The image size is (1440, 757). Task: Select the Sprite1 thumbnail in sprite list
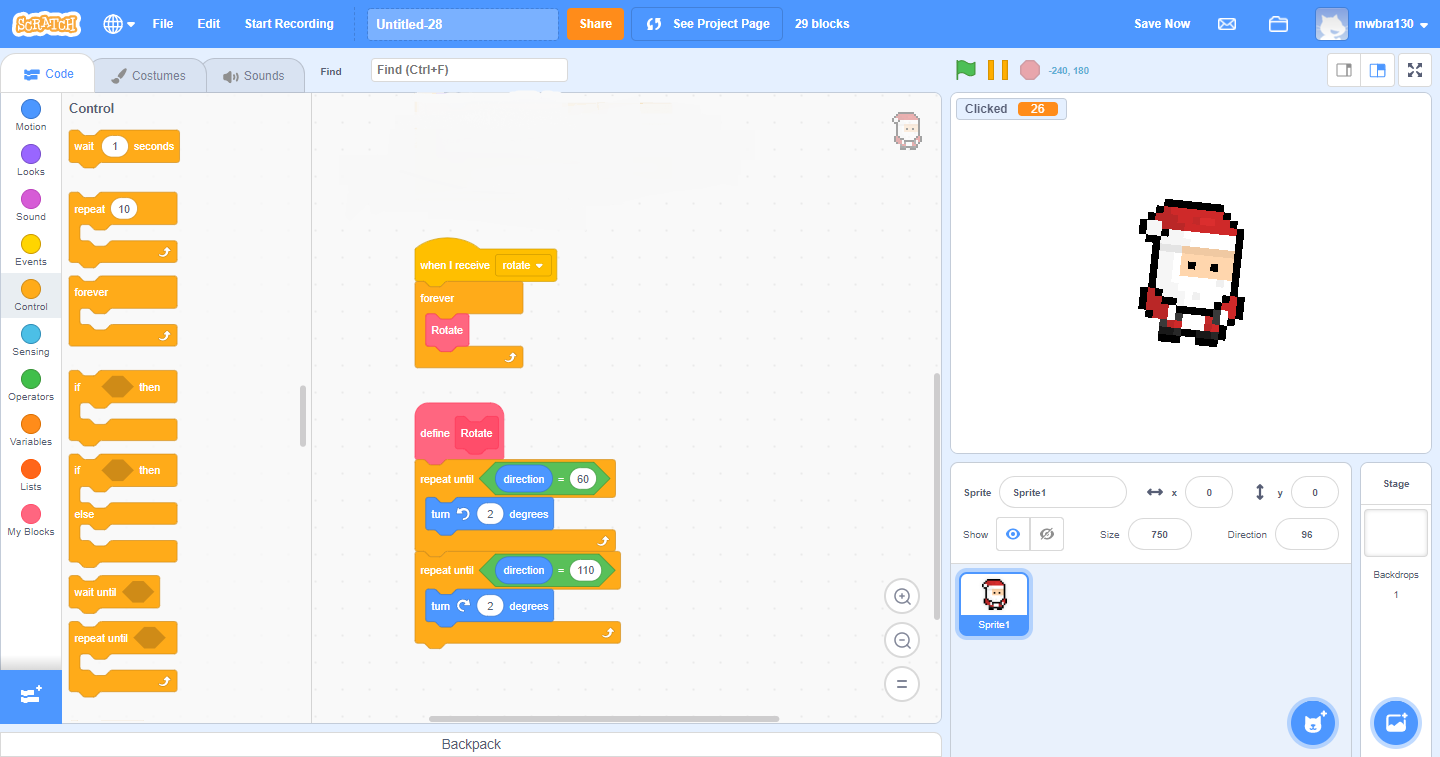point(994,604)
